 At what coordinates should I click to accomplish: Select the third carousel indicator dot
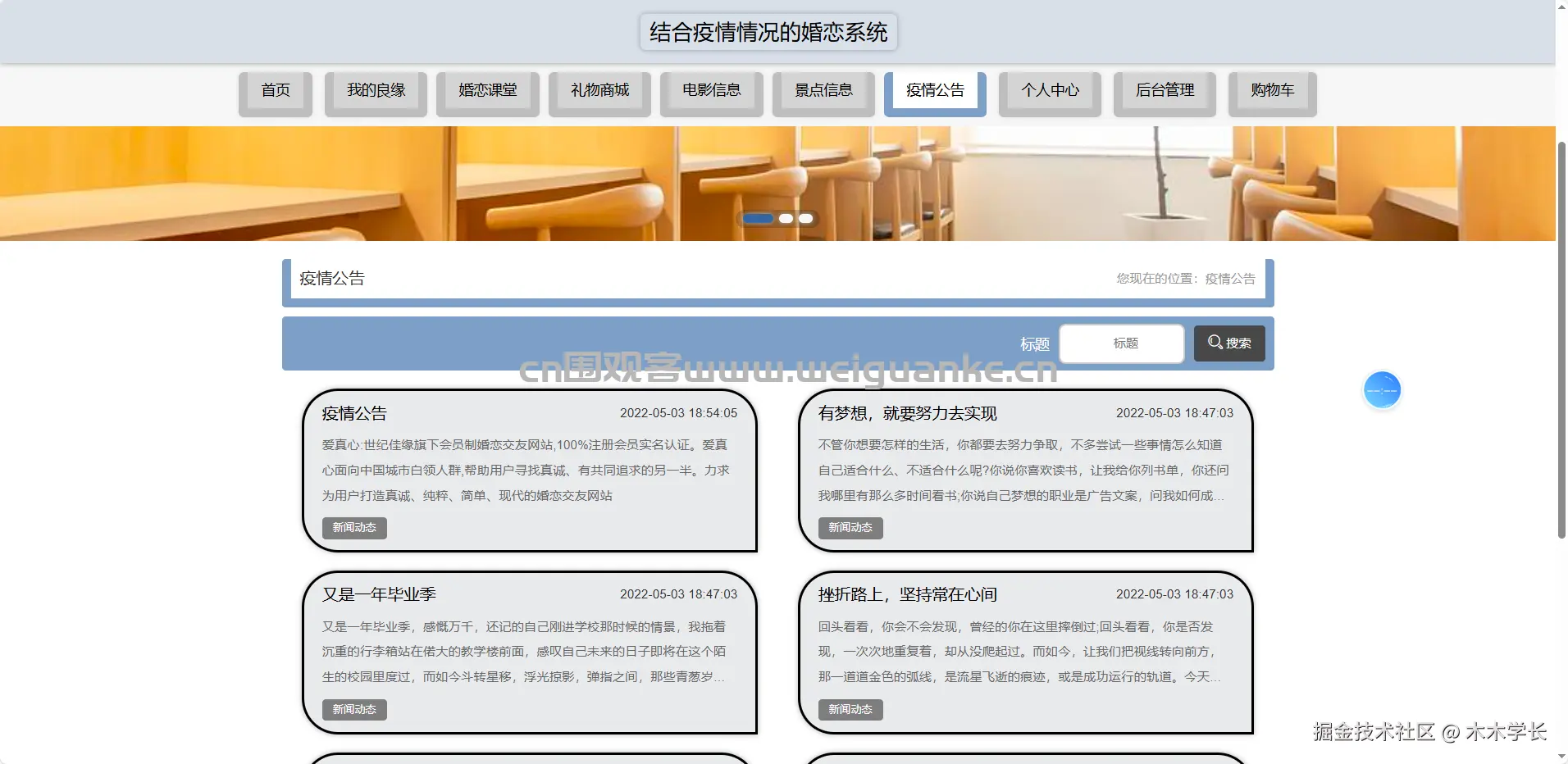(x=805, y=218)
